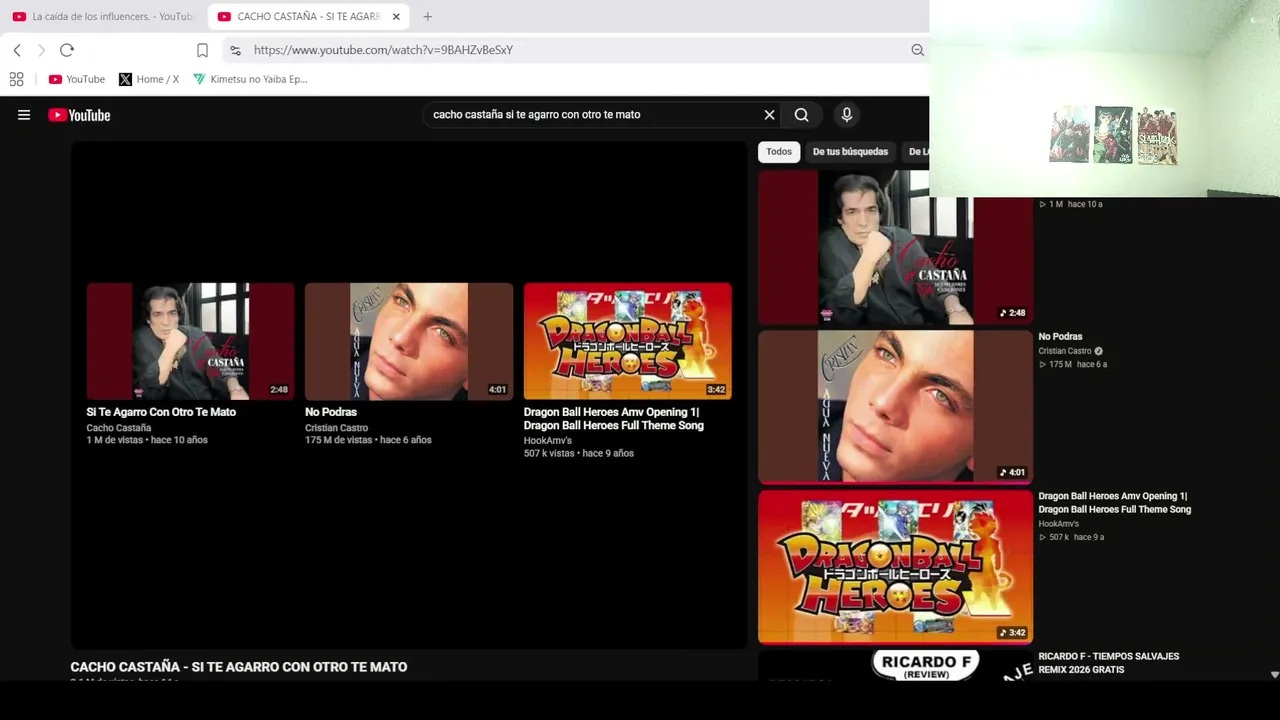Screen dimensions: 1280x720
Task: Switch to 'La caída de los influencers' tab
Action: [x=103, y=16]
